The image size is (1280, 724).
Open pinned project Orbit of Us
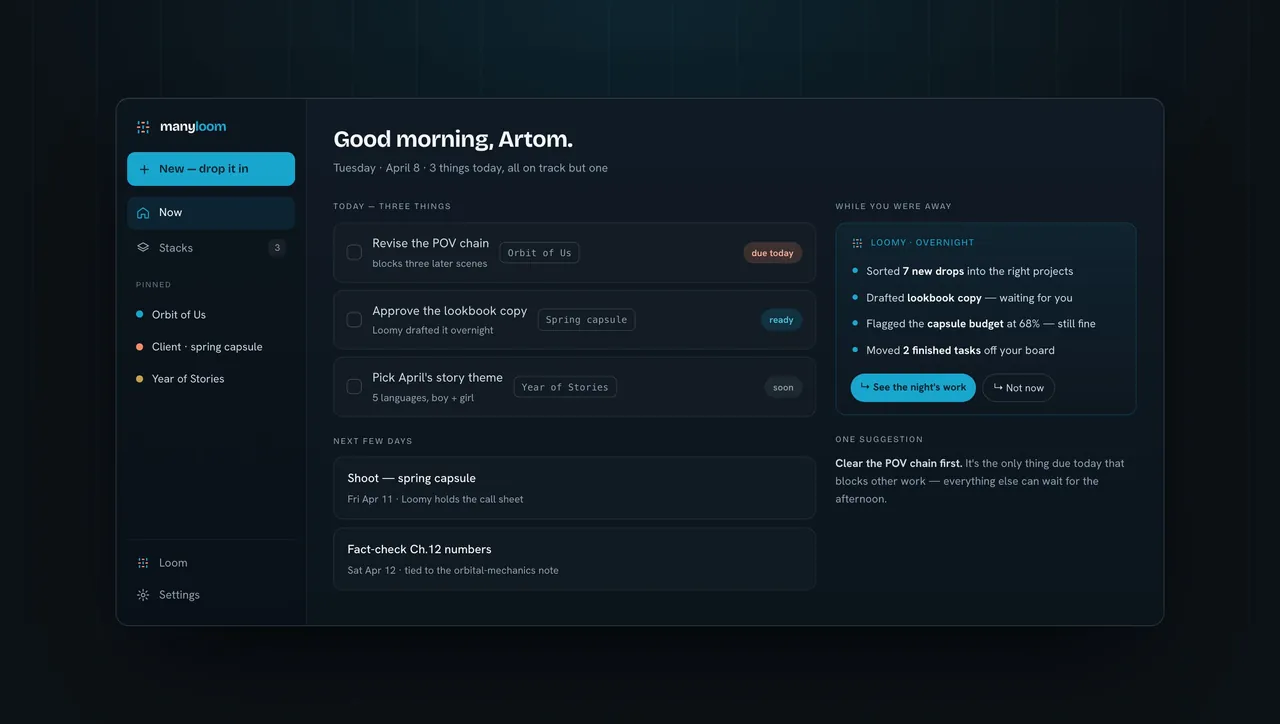[211, 314]
